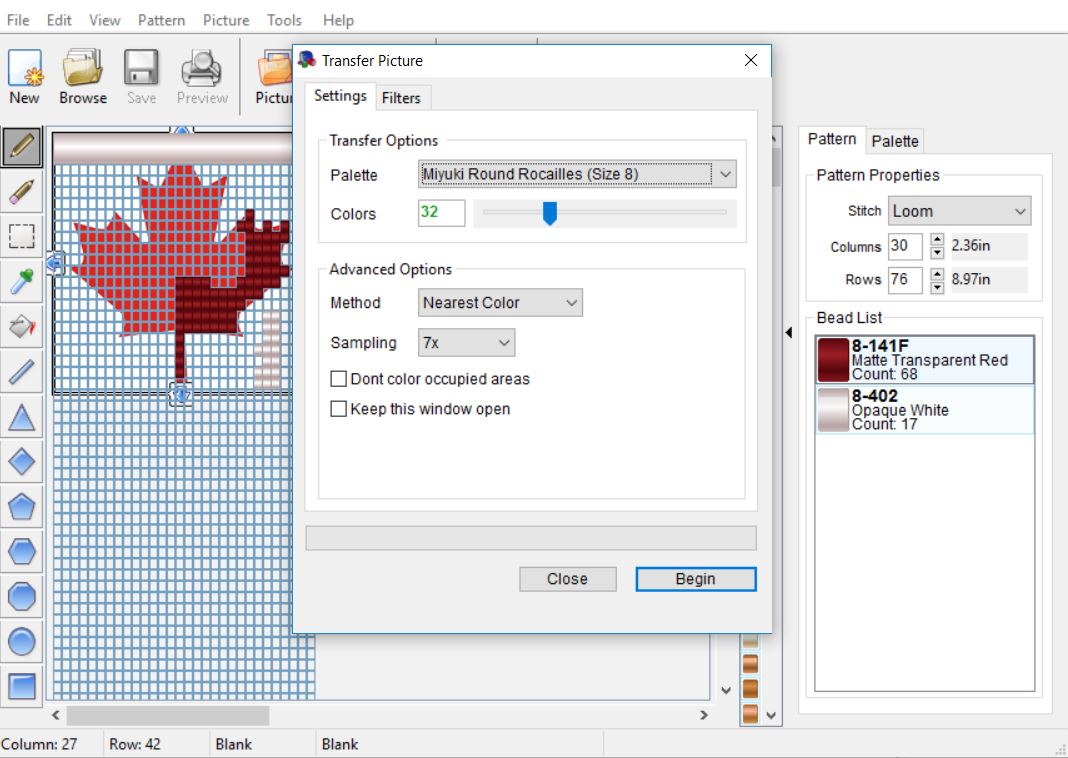
Task: Select the Paint bucket fill tool
Action: 22,326
